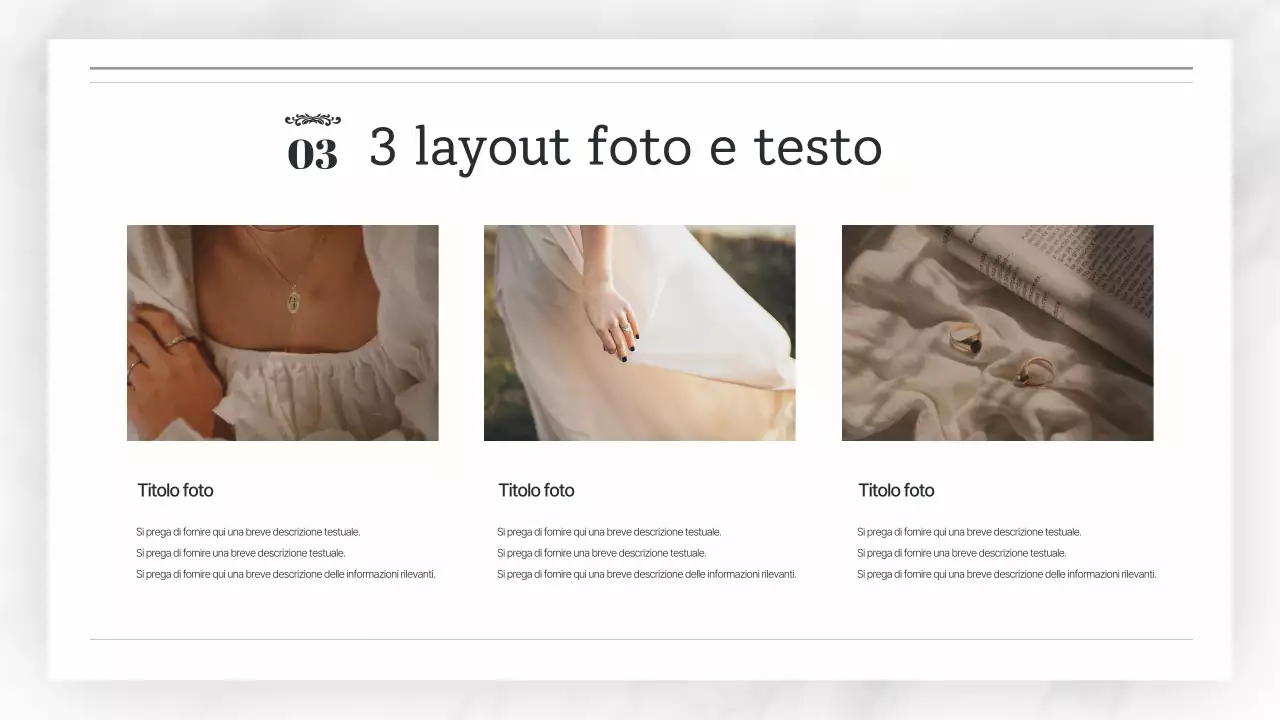Click "Titolo foto" under the necklace photo

pyautogui.click(x=175, y=490)
